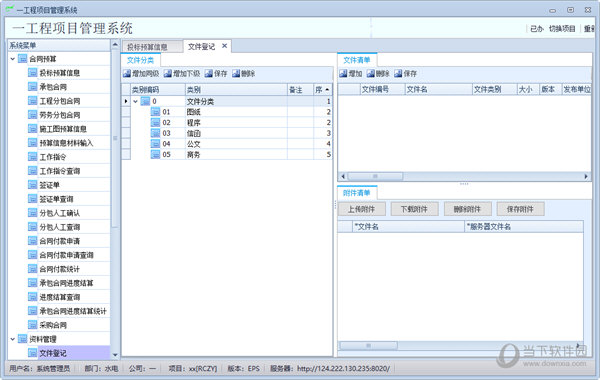Image resolution: width=600 pixels, height=380 pixels.
Task: Collapse the 合同预算 tree node
Action: [x=13, y=59]
